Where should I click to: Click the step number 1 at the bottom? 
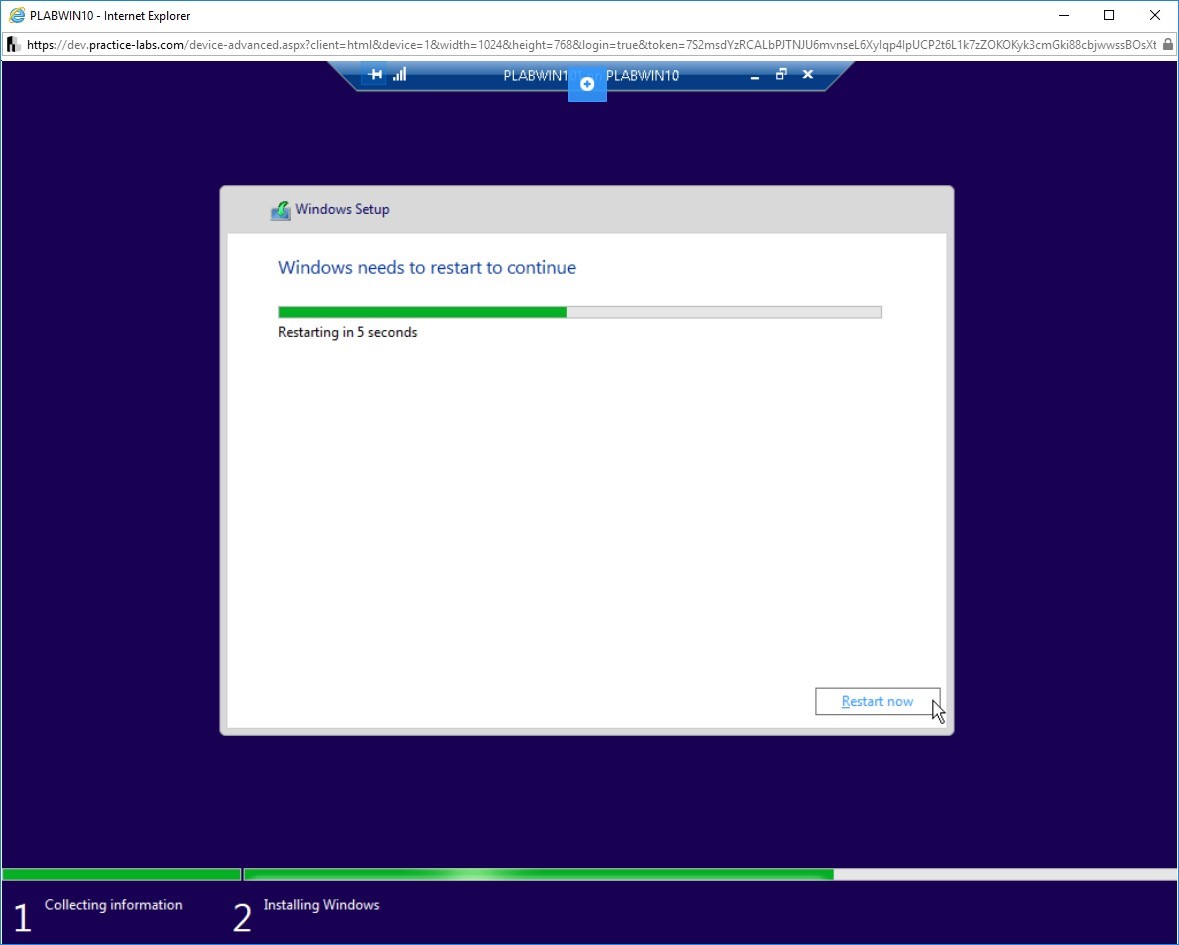coord(23,918)
